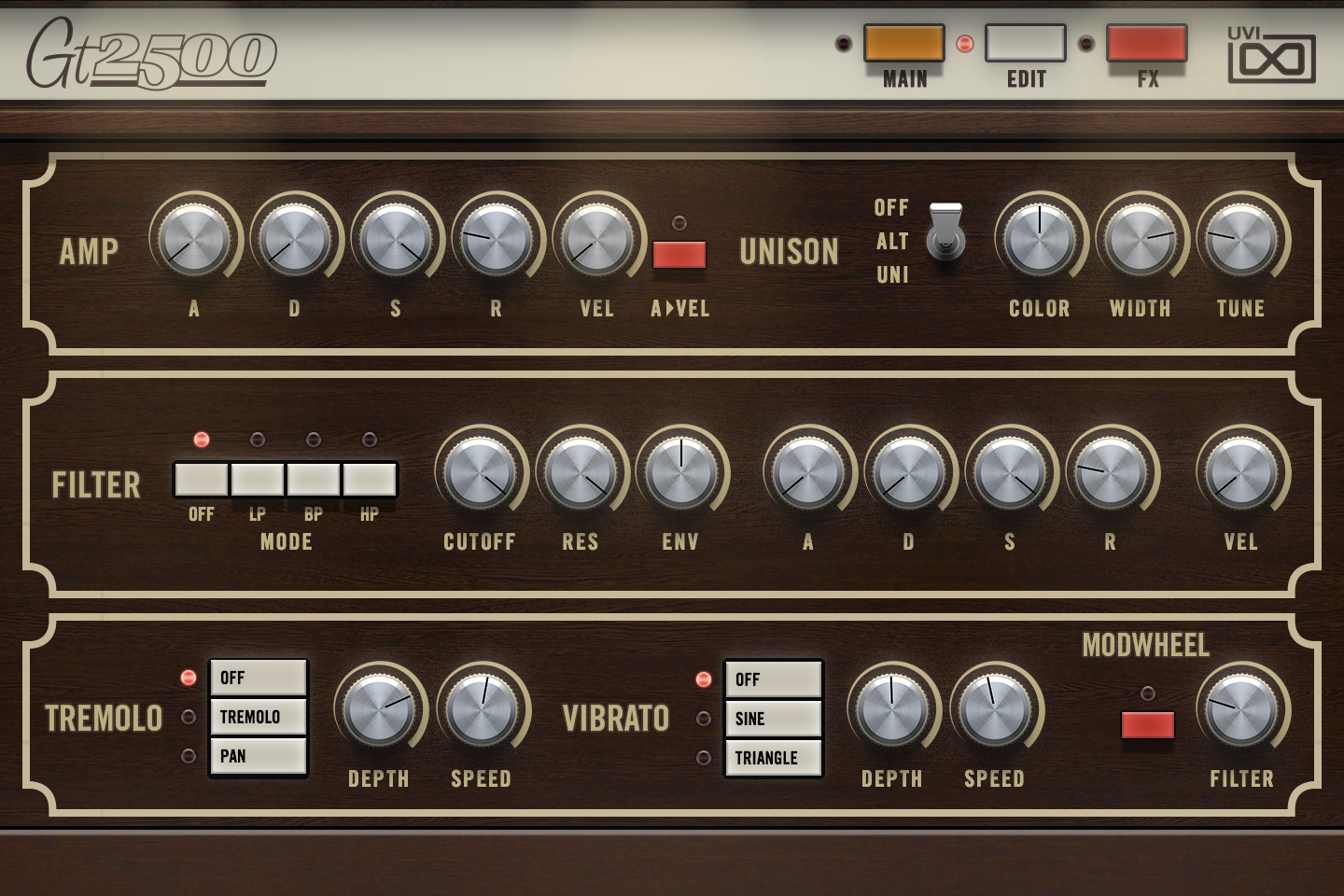Viewport: 1344px width, 896px height.
Task: Click the Unison COLOR knob
Action: tap(1039, 240)
